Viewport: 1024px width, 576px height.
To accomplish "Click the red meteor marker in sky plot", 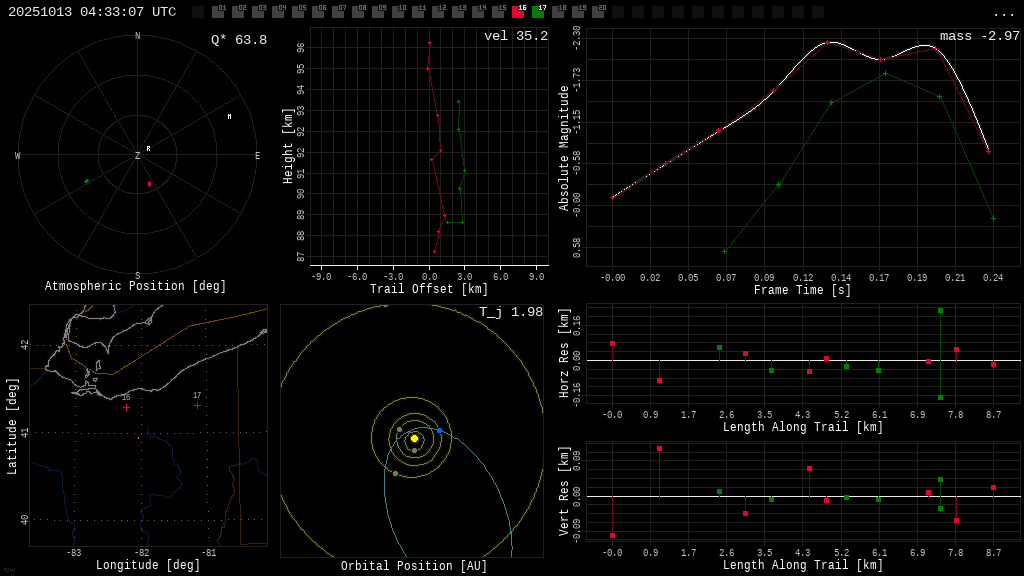I will (x=150, y=184).
